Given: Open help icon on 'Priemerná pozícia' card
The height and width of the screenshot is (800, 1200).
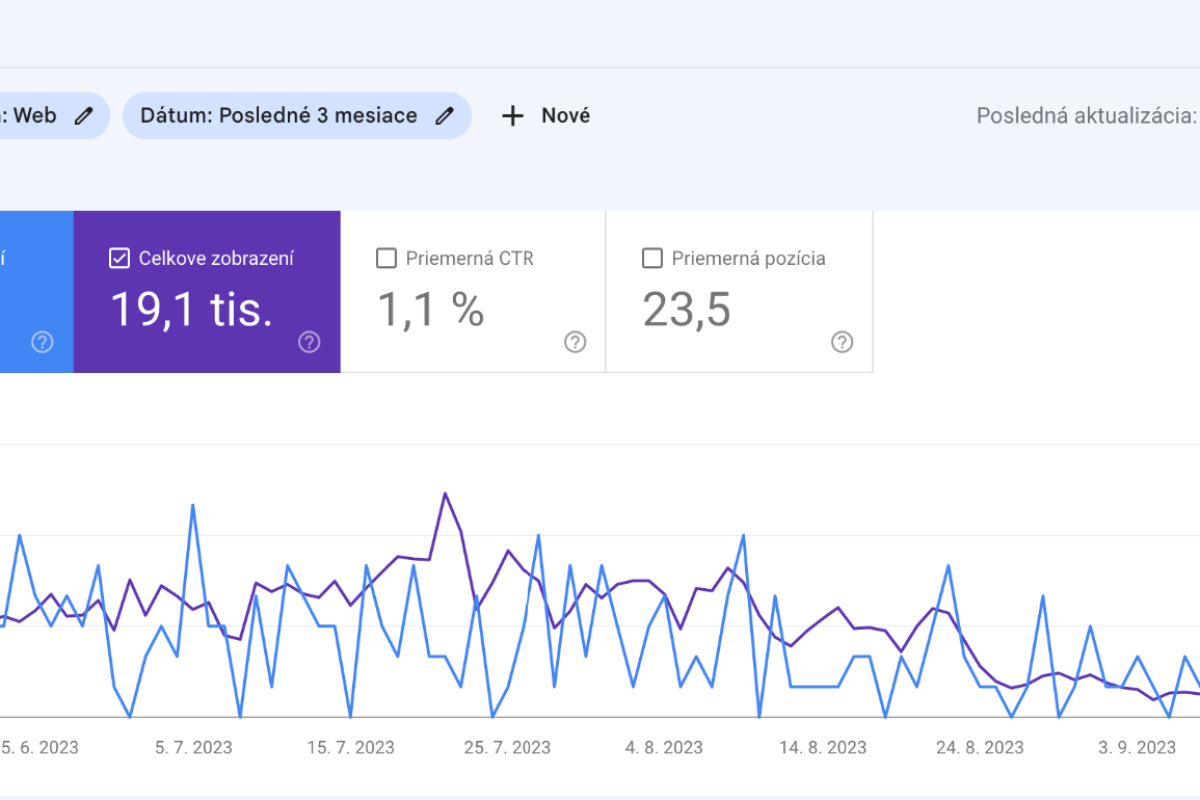Looking at the screenshot, I should tap(842, 343).
